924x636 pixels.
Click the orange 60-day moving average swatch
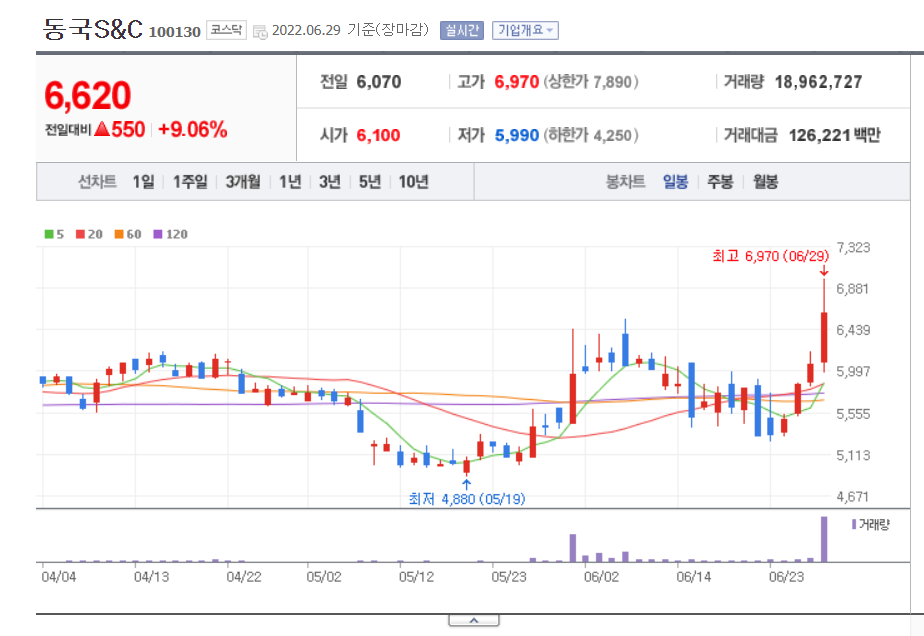(x=119, y=234)
